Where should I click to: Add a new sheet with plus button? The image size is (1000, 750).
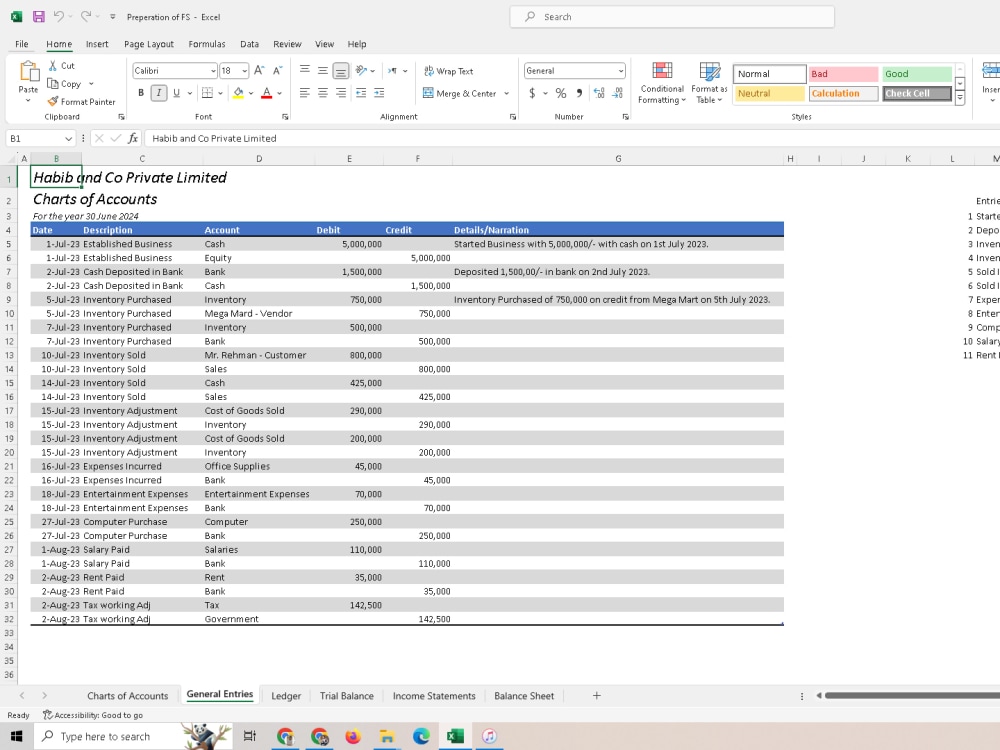[596, 696]
